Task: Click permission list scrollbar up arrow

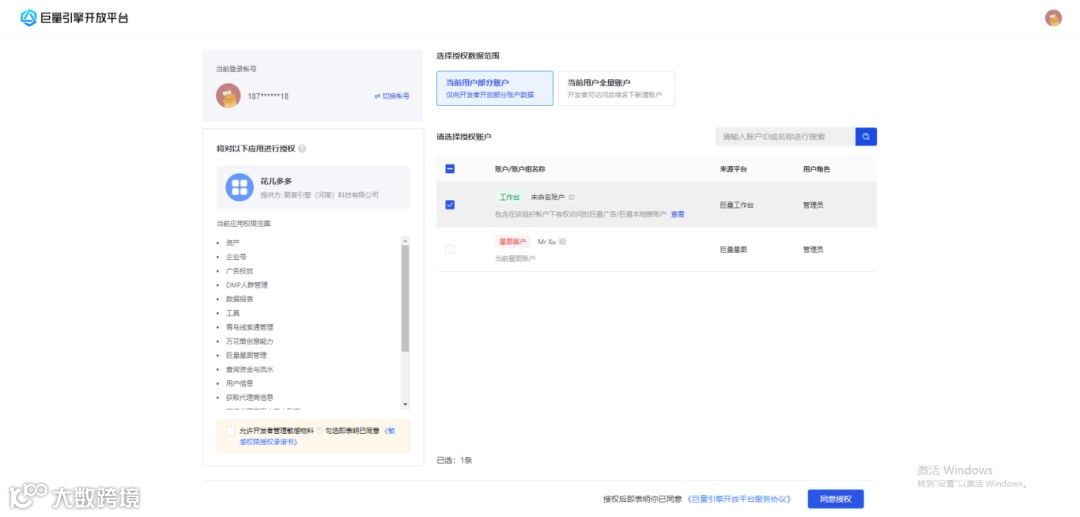Action: [405, 240]
